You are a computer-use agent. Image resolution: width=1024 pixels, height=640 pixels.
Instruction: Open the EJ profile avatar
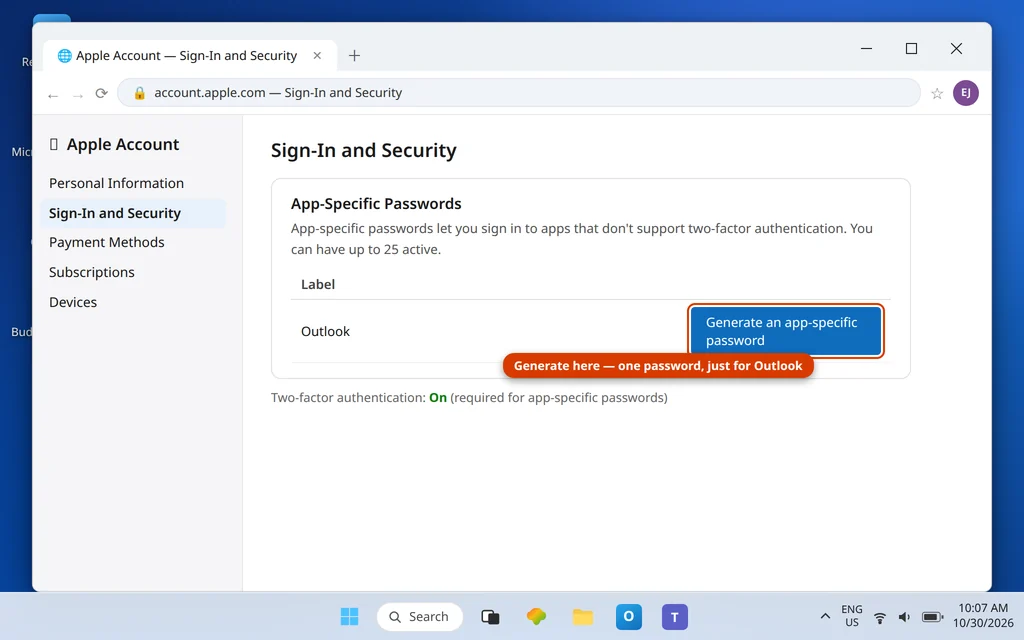tap(965, 93)
